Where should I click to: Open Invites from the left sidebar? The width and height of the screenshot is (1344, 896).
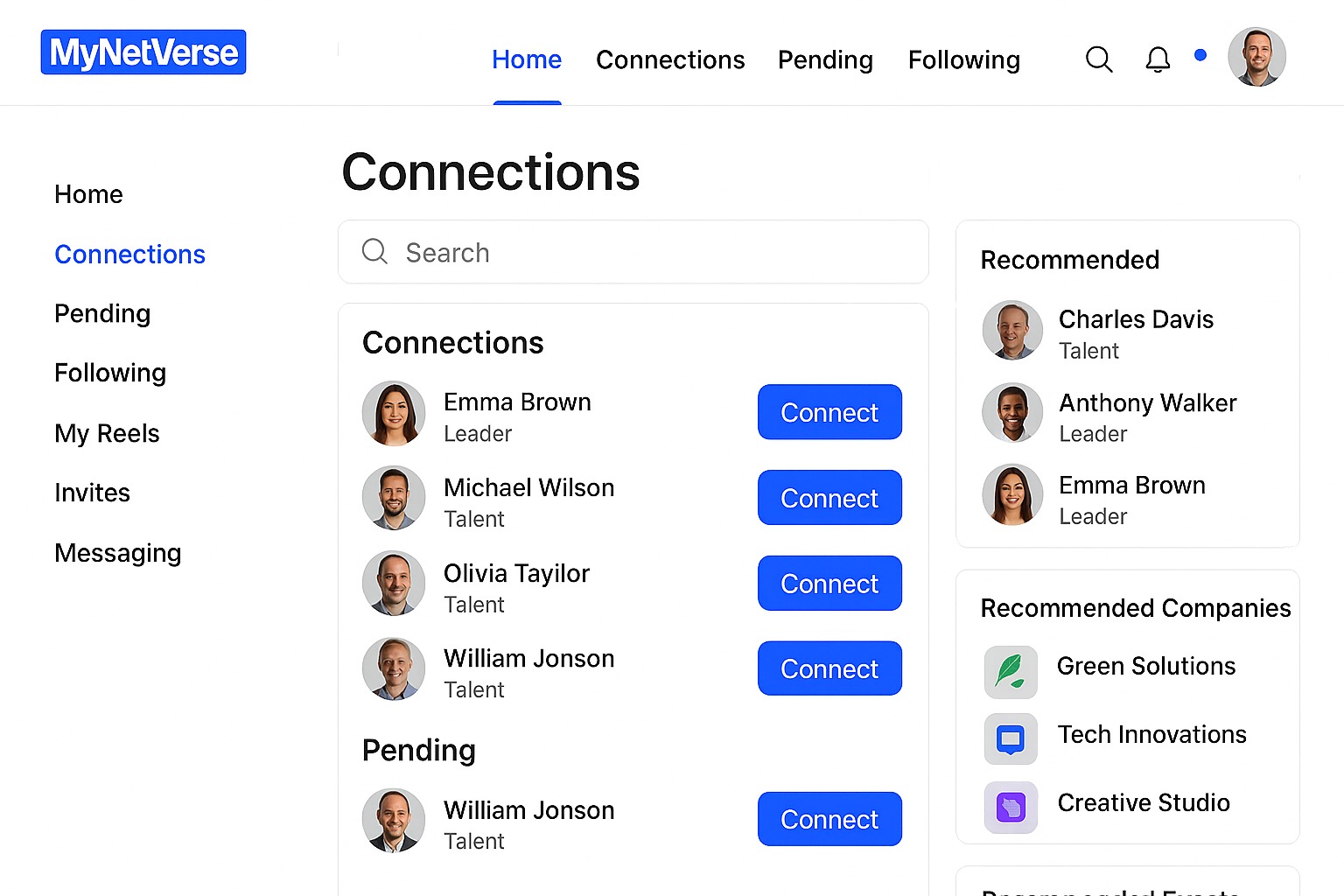92,493
